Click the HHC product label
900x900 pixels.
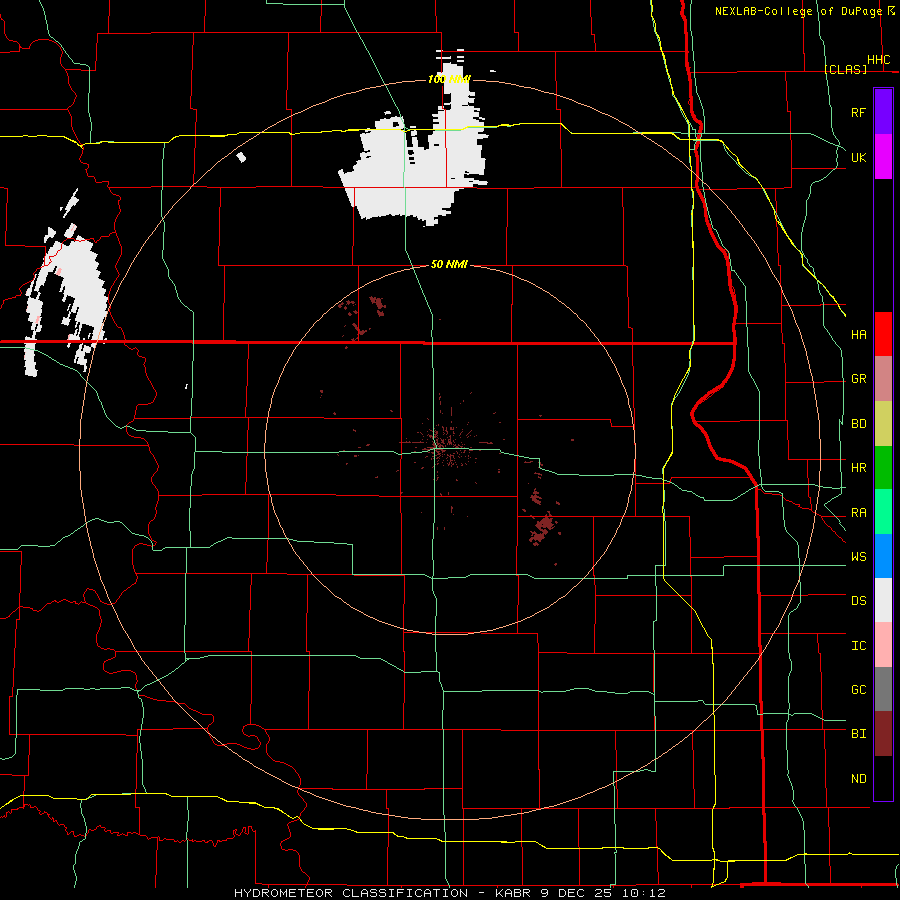pos(879,60)
